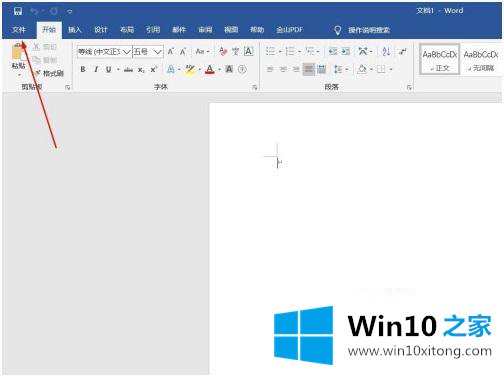The height and width of the screenshot is (377, 504).
Task: Click the Increase Font Size icon
Action: tap(171, 52)
